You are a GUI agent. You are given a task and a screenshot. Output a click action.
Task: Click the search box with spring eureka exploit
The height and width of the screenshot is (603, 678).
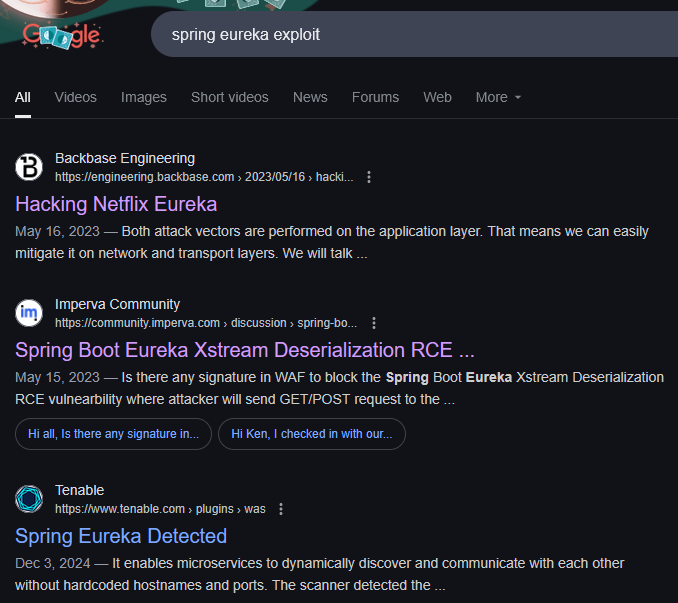[400, 35]
